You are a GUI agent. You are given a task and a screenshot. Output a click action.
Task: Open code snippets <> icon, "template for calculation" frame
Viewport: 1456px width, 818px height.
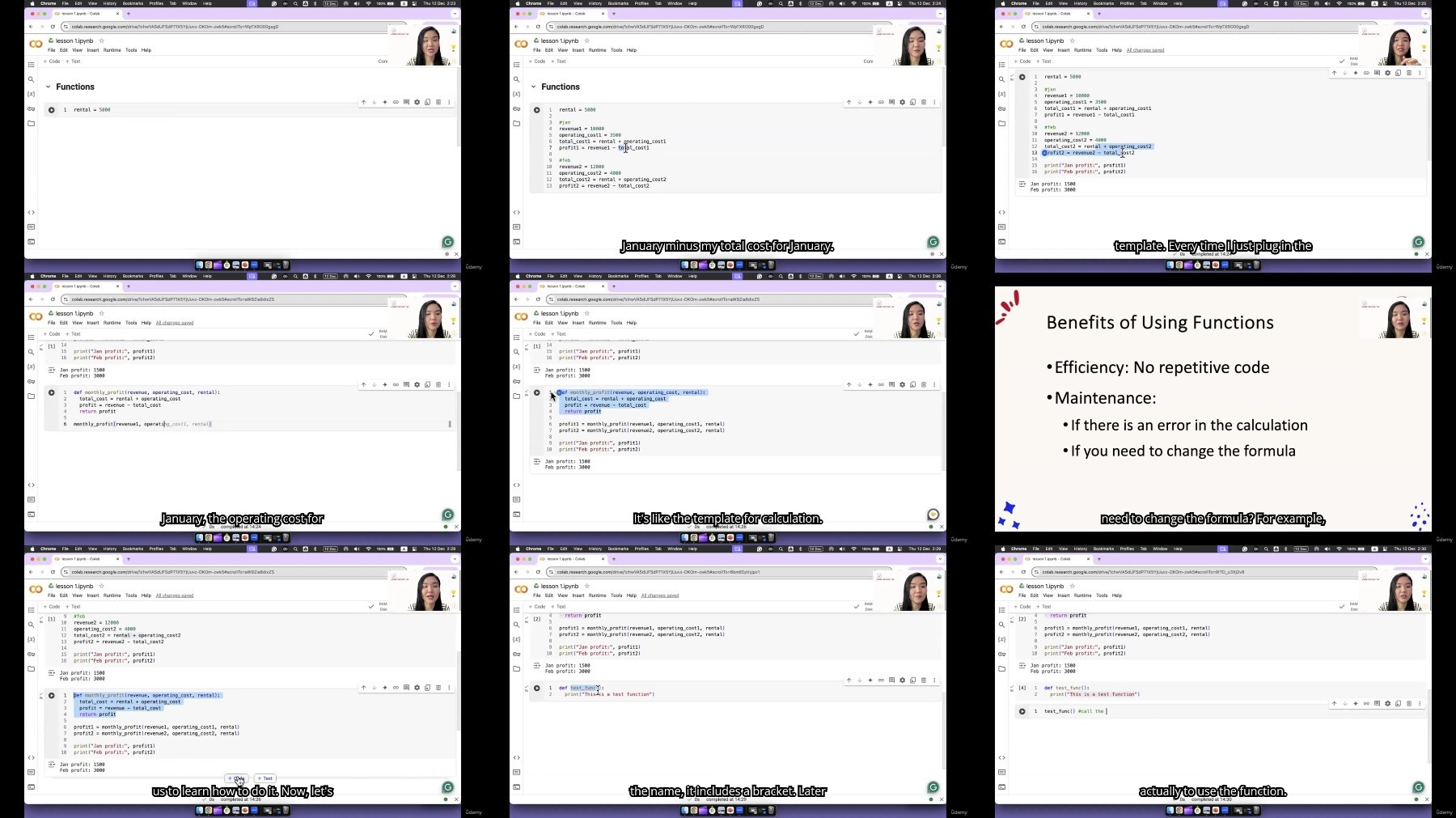(516, 485)
